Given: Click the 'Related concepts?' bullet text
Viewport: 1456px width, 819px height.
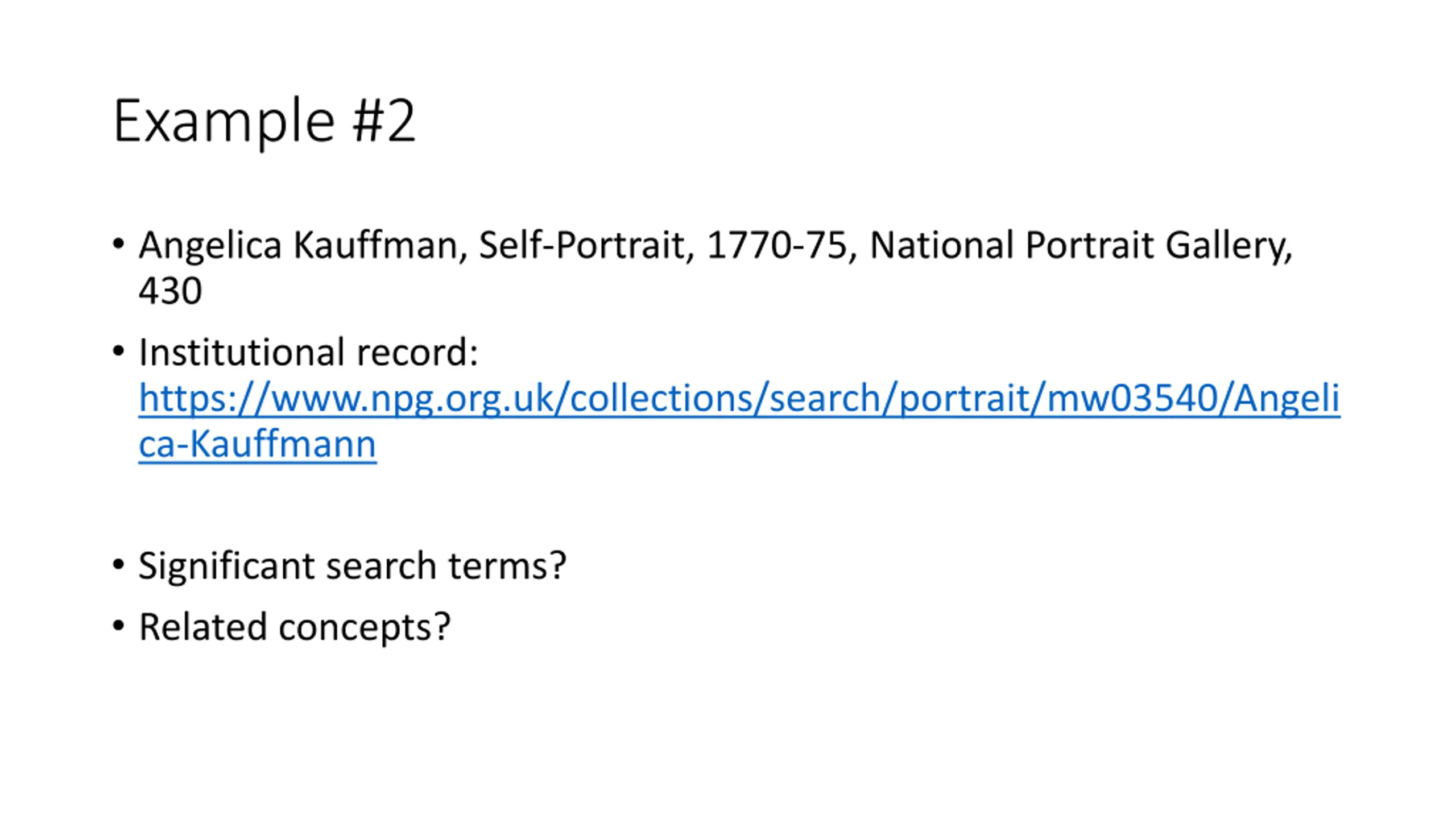Looking at the screenshot, I should (x=294, y=627).
